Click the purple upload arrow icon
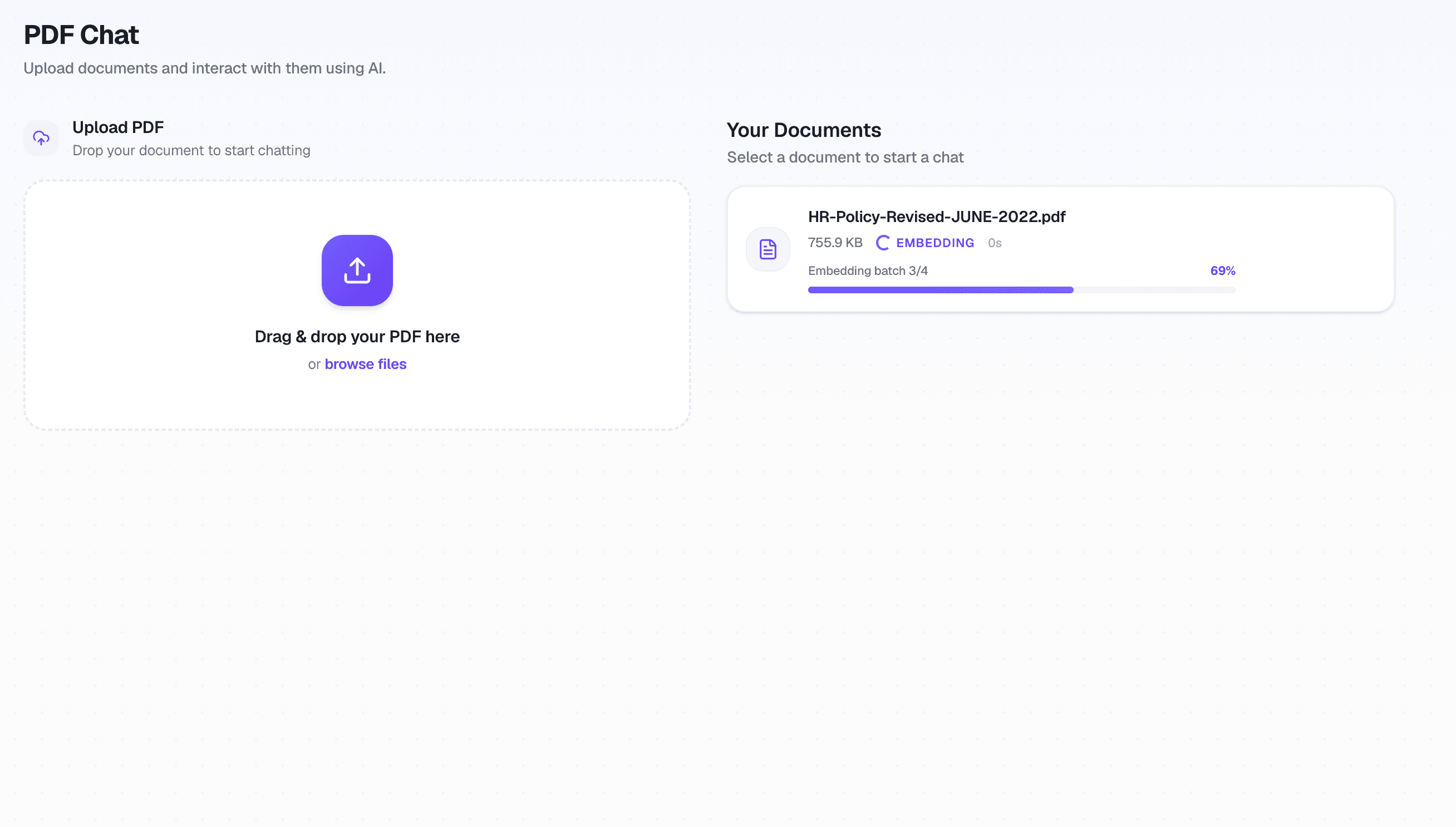Screen dimensions: 1456x827 [x=357, y=270]
